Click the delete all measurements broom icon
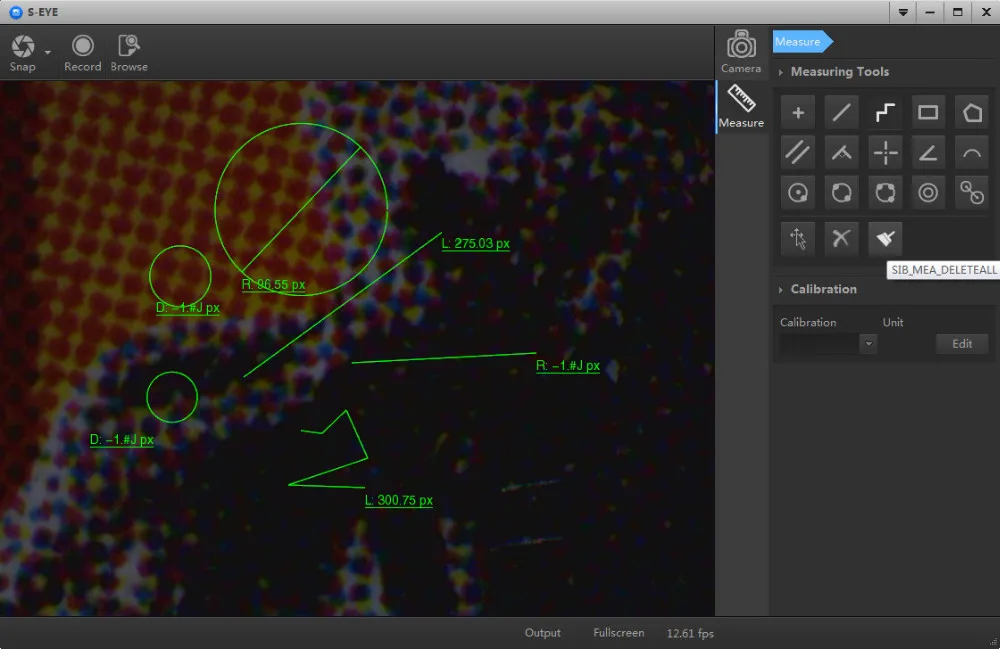This screenshot has height=649, width=1000. coord(885,238)
